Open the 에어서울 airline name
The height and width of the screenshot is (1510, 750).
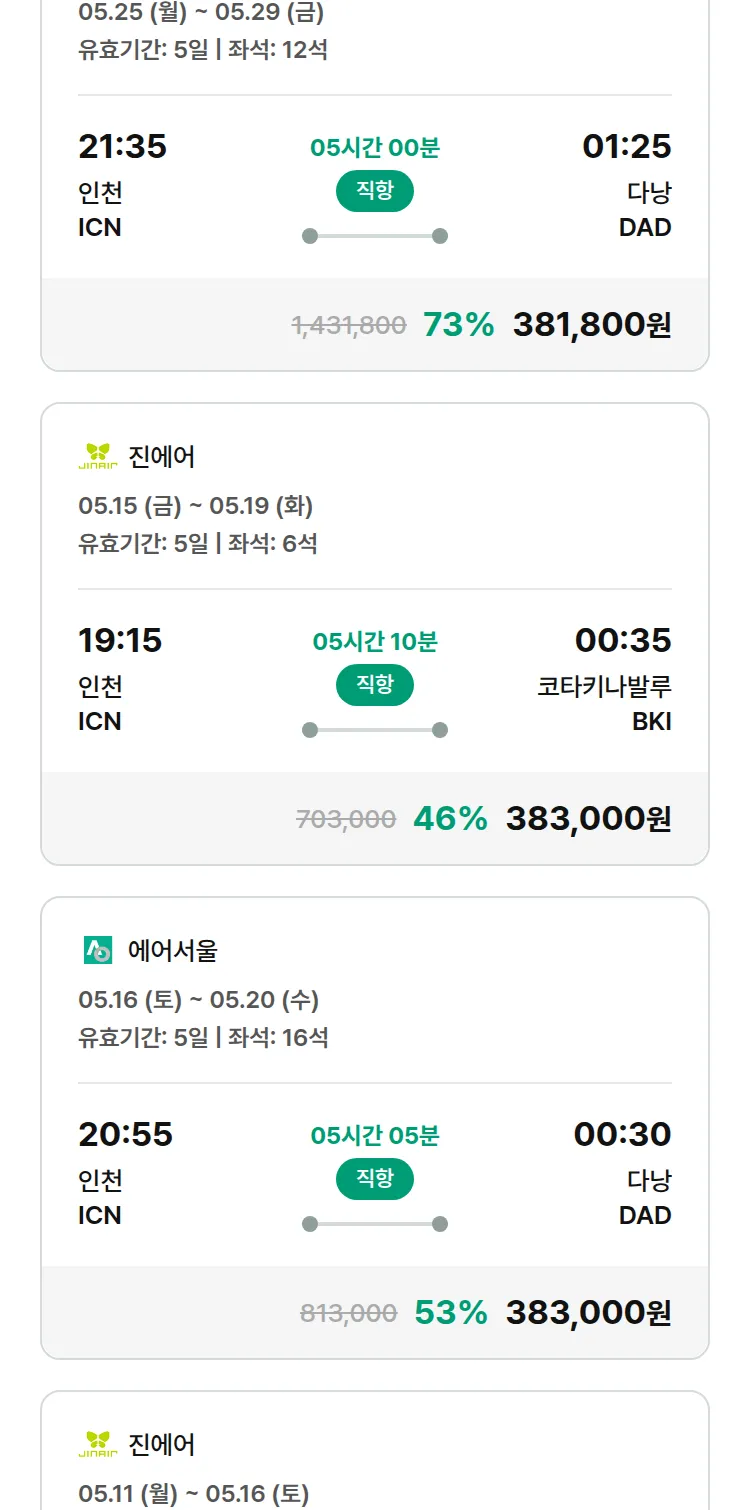(172, 950)
